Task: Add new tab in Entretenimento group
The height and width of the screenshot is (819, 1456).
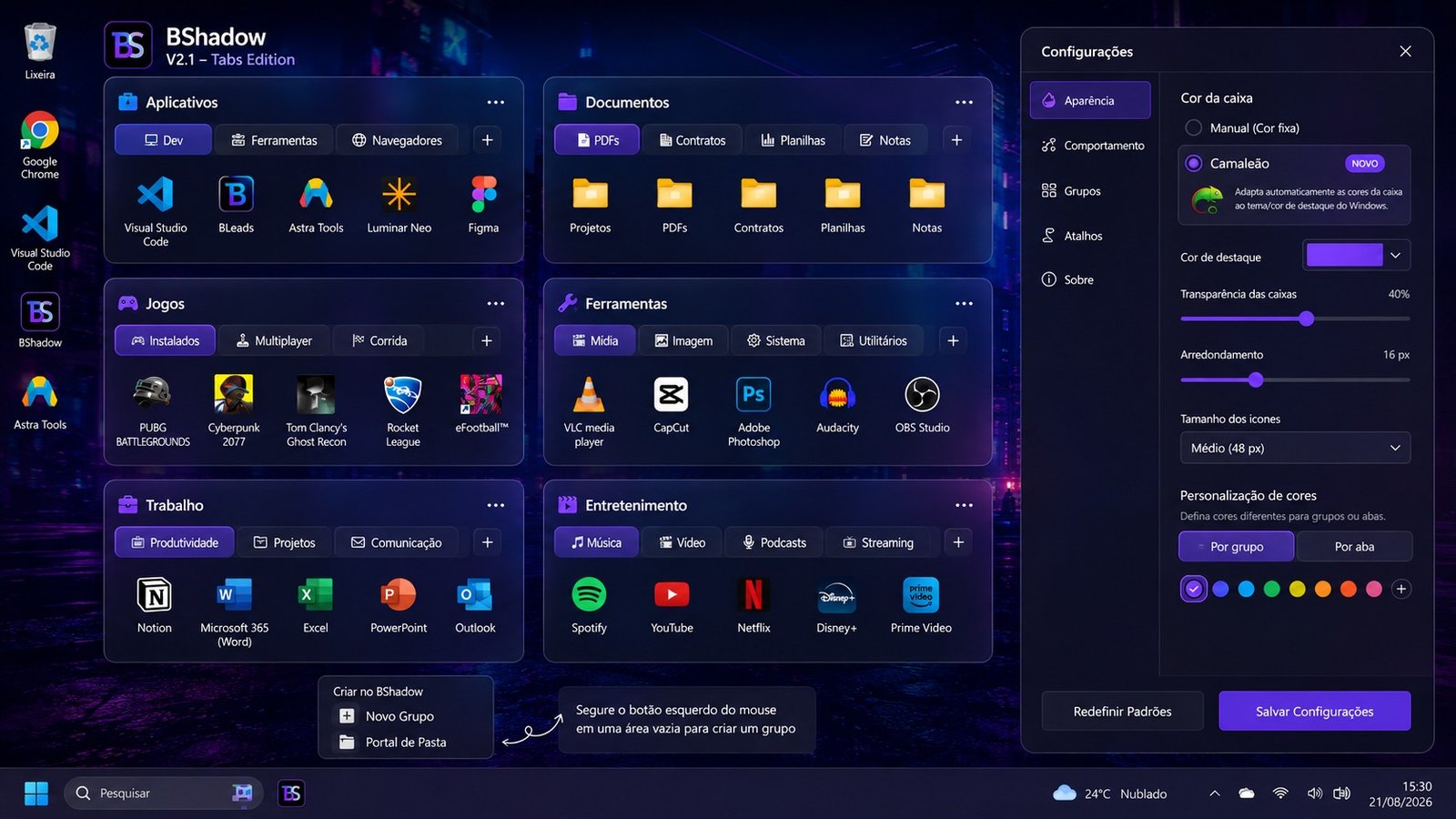Action: coord(957,542)
